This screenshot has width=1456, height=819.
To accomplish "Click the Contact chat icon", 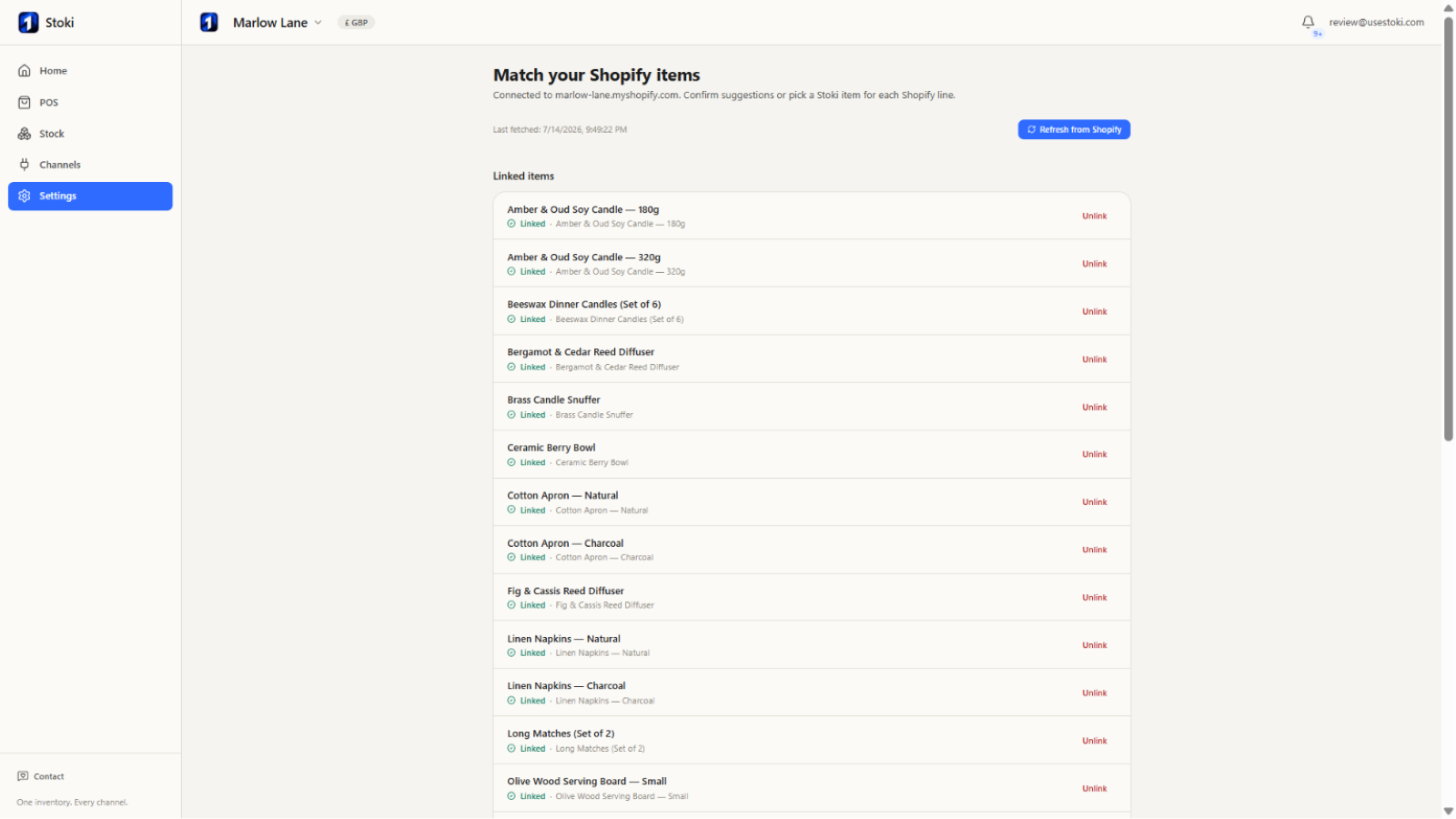I will coord(23,776).
